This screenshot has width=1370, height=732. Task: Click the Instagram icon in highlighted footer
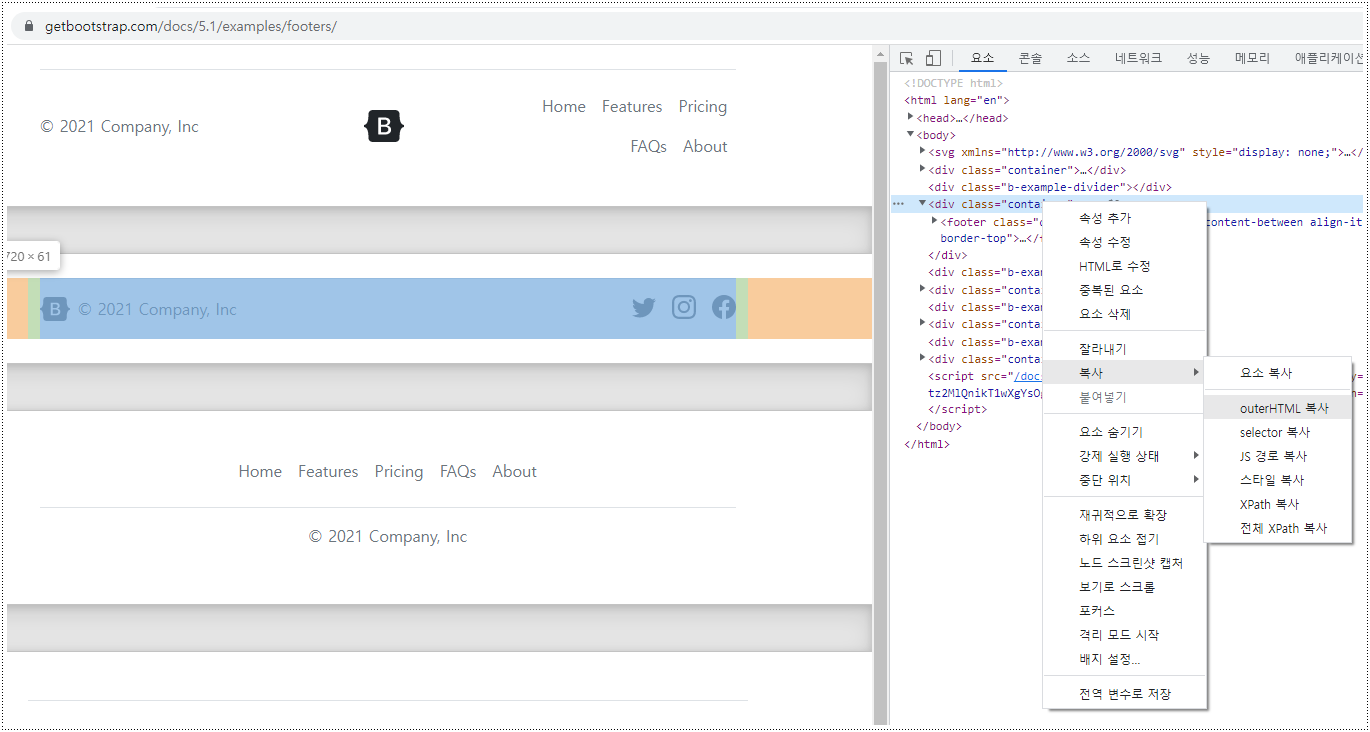(x=684, y=308)
